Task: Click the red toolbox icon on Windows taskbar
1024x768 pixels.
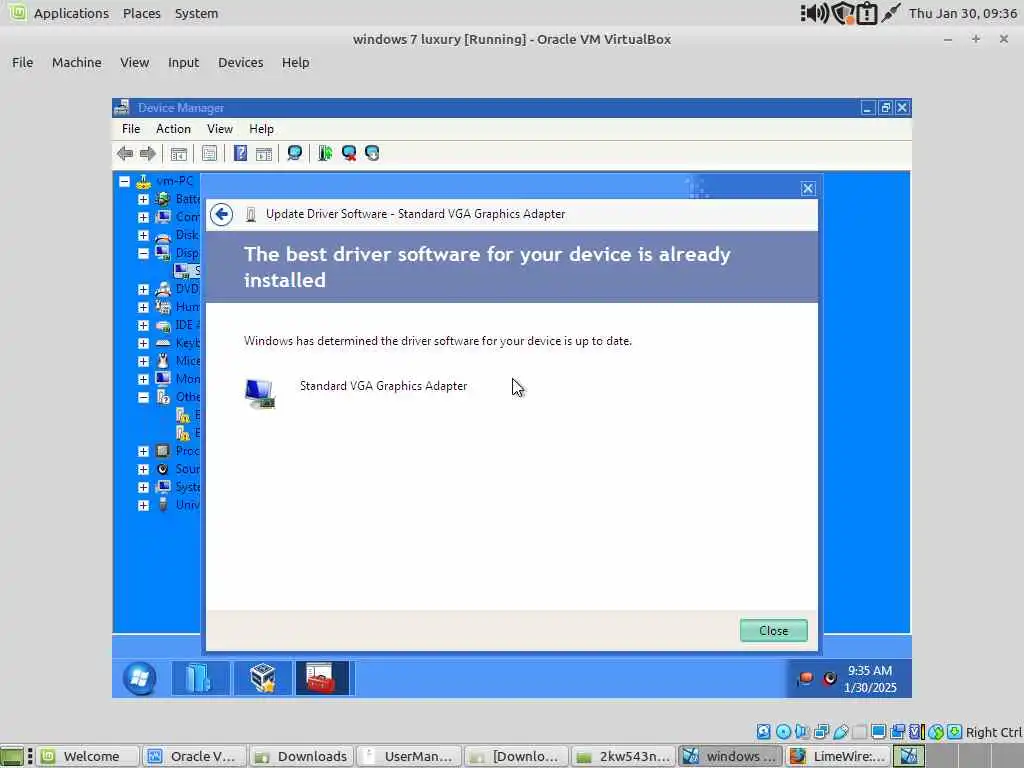Action: [x=323, y=678]
